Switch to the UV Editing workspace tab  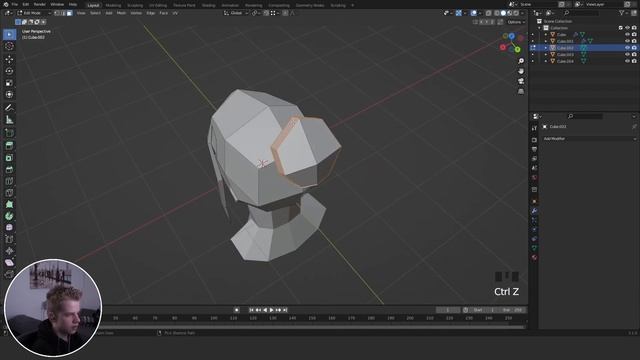(x=158, y=5)
